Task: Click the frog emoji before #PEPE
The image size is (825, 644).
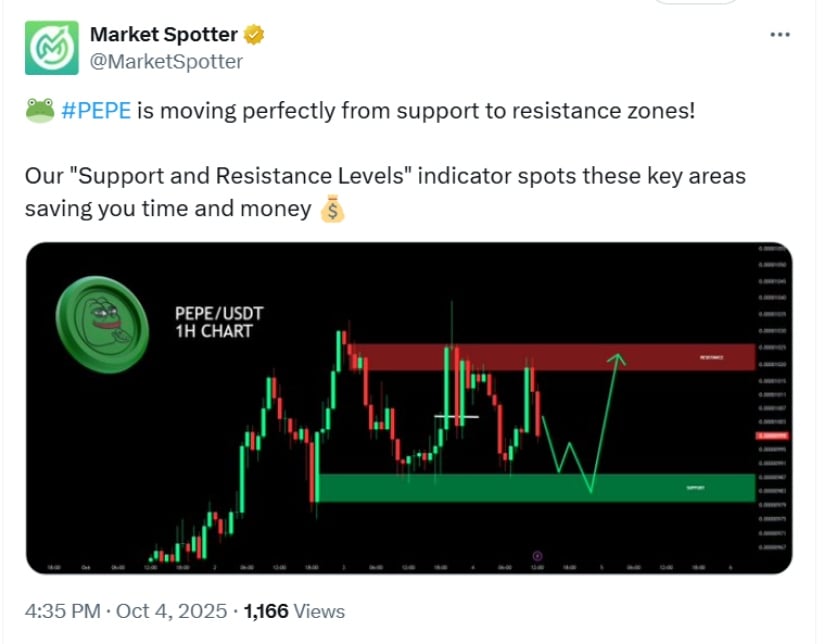Action: coord(40,111)
